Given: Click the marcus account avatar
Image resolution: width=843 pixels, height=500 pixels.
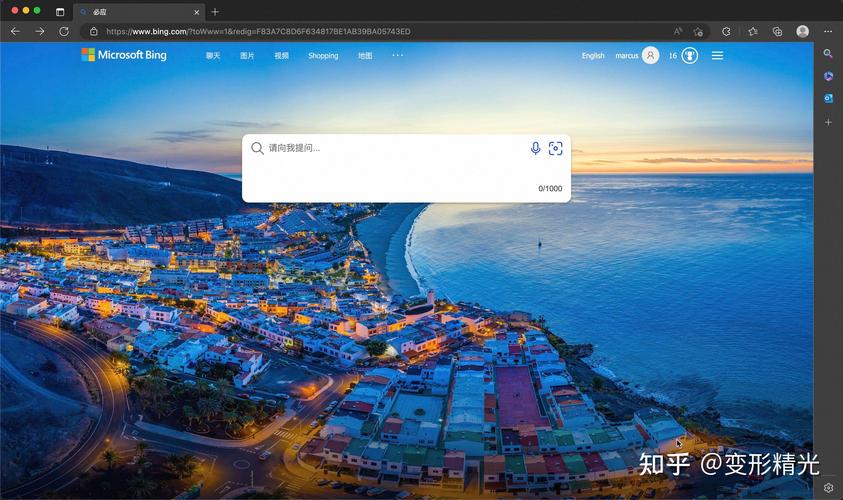Looking at the screenshot, I should click(x=650, y=55).
